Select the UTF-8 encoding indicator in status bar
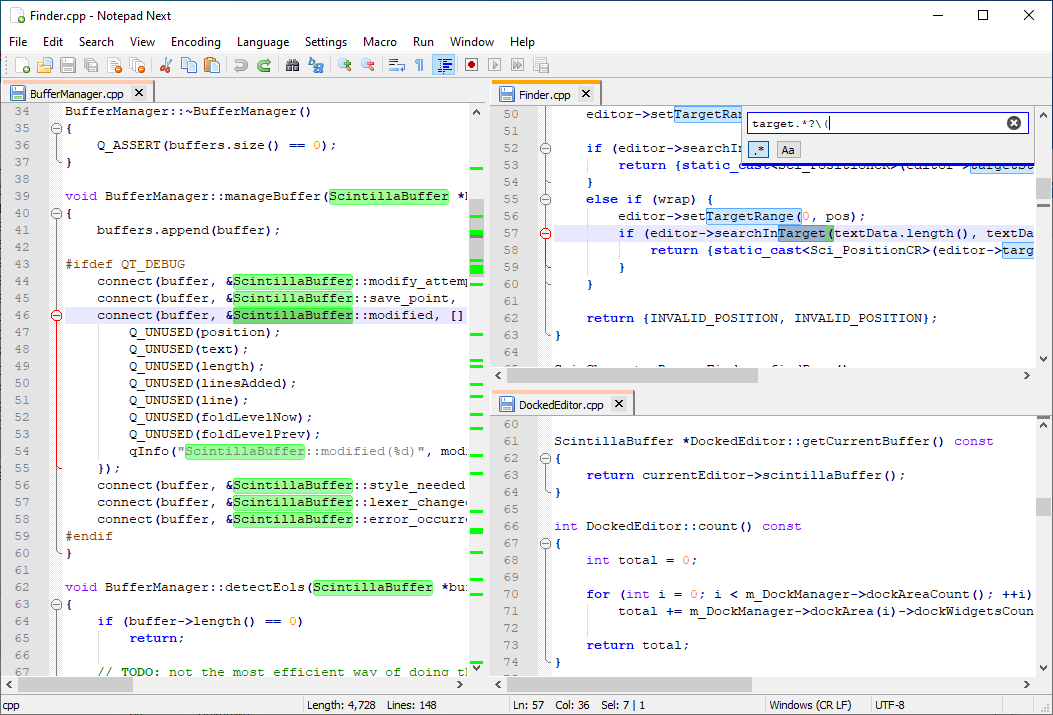 click(891, 704)
